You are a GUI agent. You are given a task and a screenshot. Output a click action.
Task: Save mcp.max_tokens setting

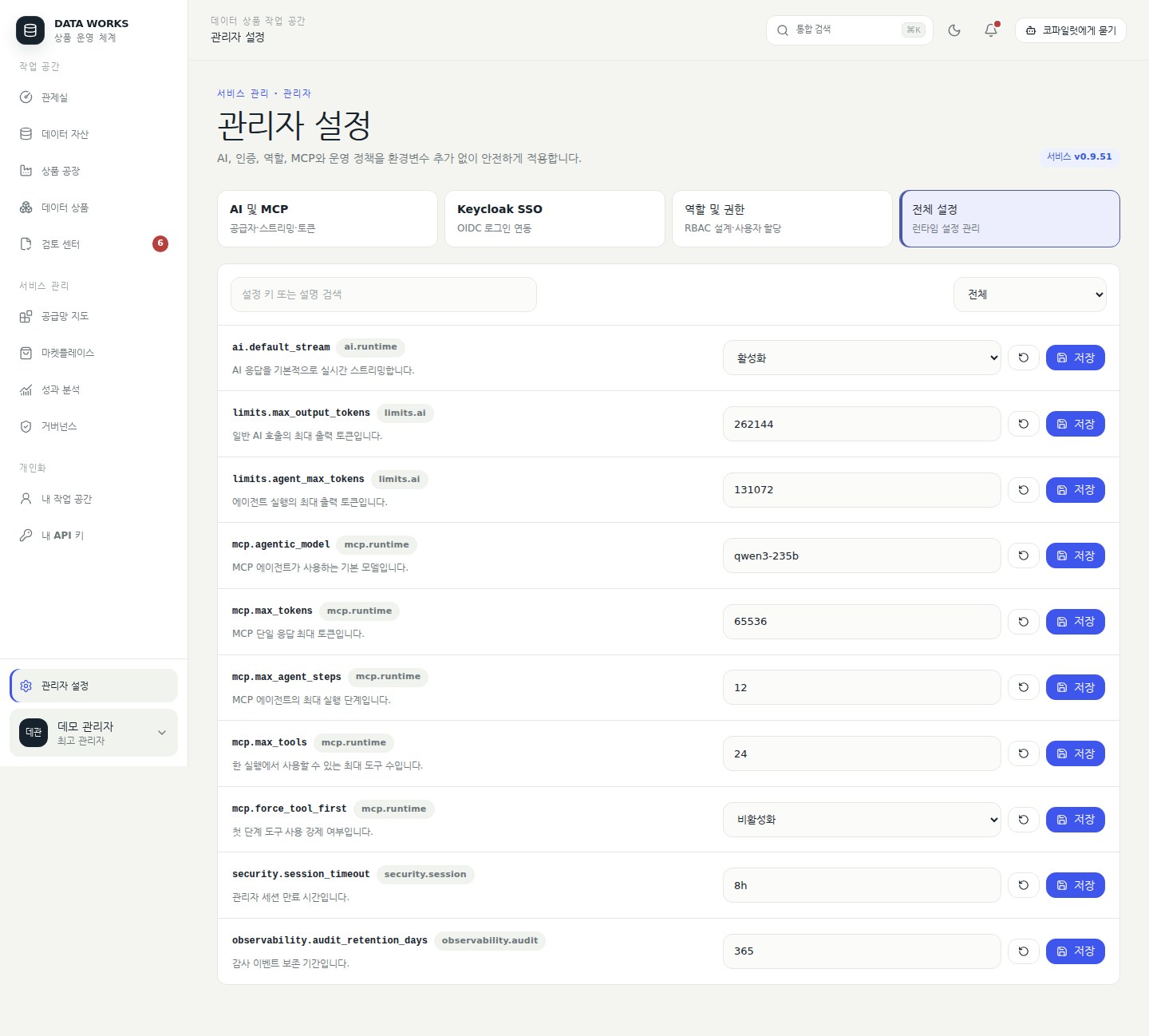click(x=1076, y=622)
